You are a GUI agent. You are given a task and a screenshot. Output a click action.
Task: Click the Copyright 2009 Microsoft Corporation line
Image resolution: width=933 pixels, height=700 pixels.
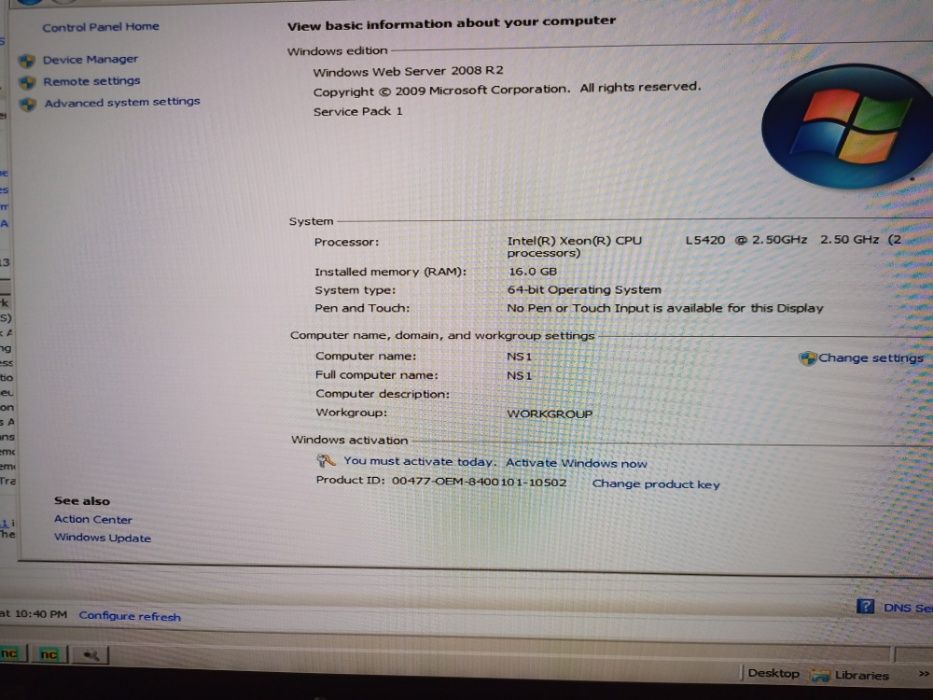coord(507,89)
